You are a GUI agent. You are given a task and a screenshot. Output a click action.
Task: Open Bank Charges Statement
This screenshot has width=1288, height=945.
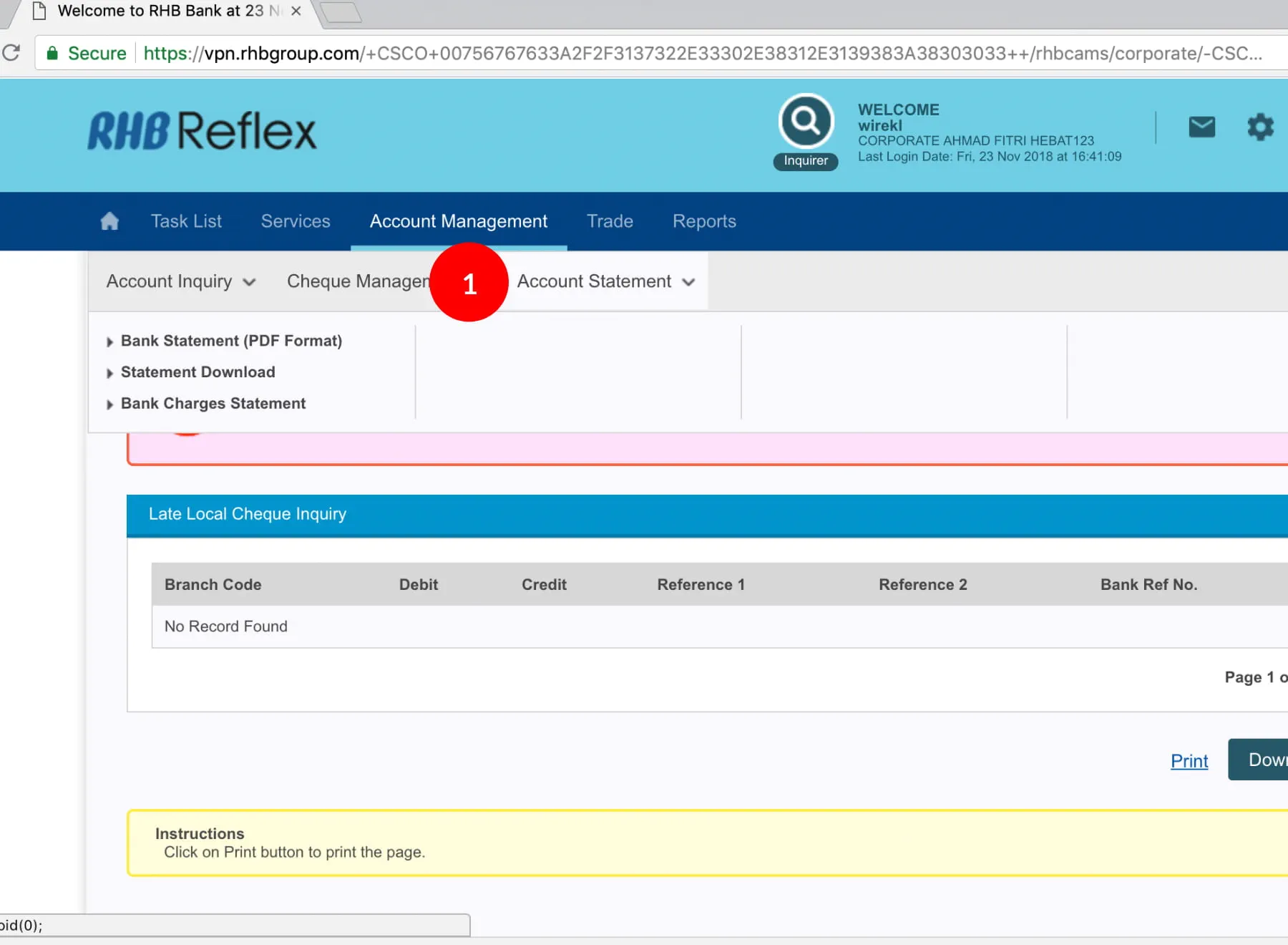click(x=213, y=404)
